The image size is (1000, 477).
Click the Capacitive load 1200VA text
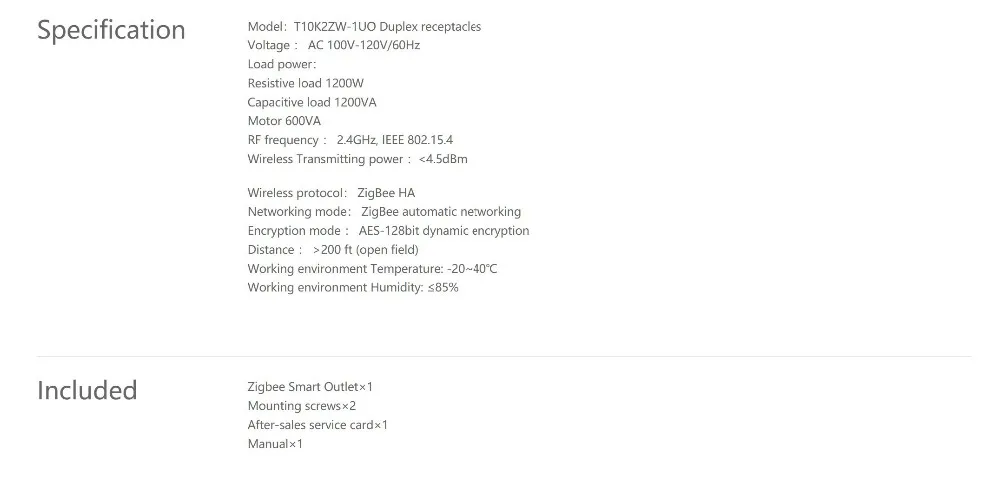coord(312,103)
